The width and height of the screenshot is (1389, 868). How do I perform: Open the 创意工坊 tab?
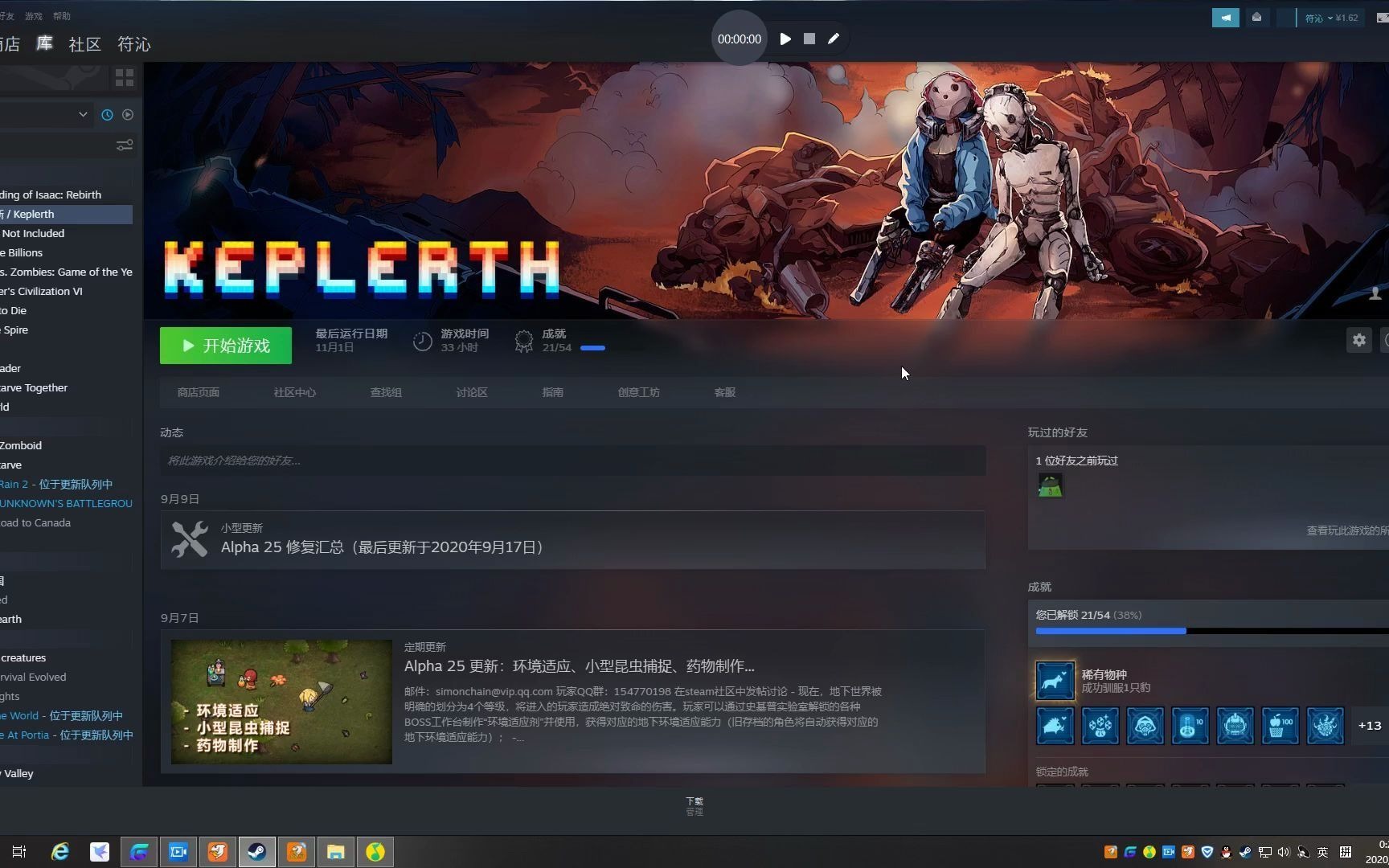tap(639, 392)
